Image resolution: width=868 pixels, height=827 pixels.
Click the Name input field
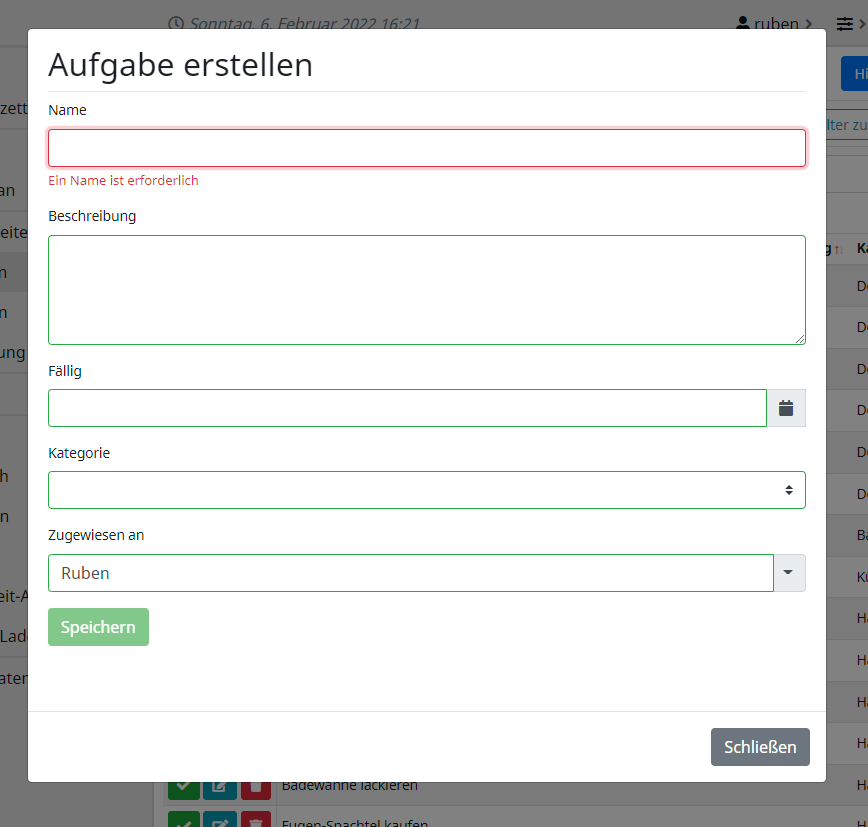(x=426, y=148)
